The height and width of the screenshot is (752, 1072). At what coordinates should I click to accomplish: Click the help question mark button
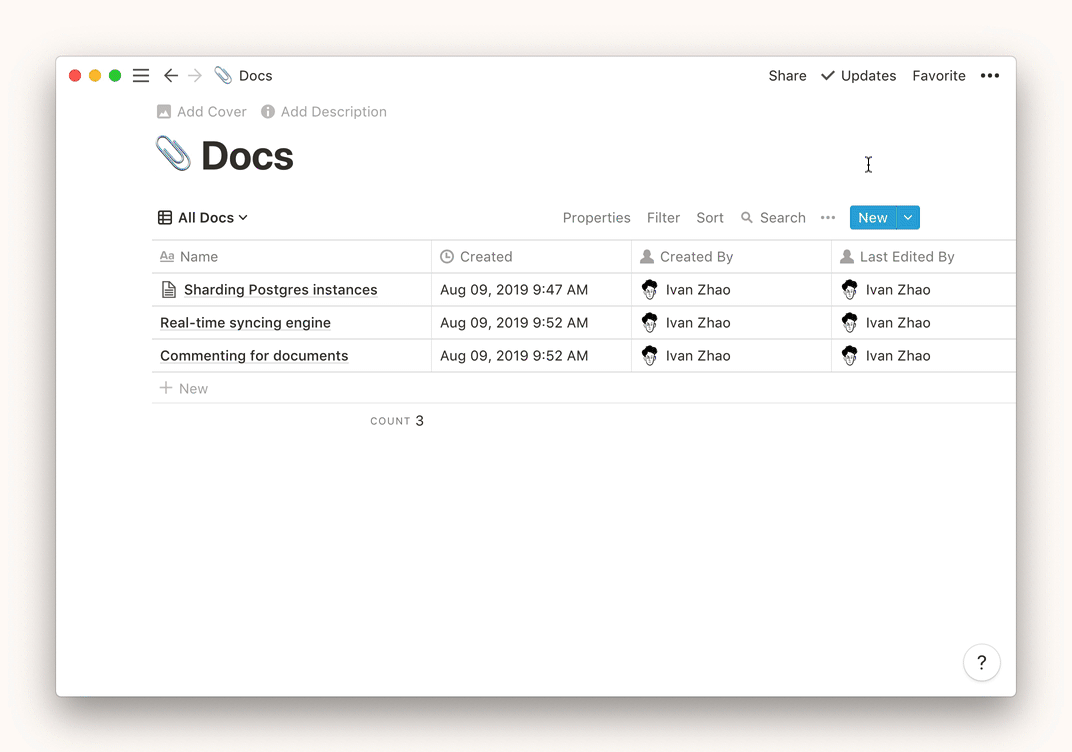tap(981, 662)
